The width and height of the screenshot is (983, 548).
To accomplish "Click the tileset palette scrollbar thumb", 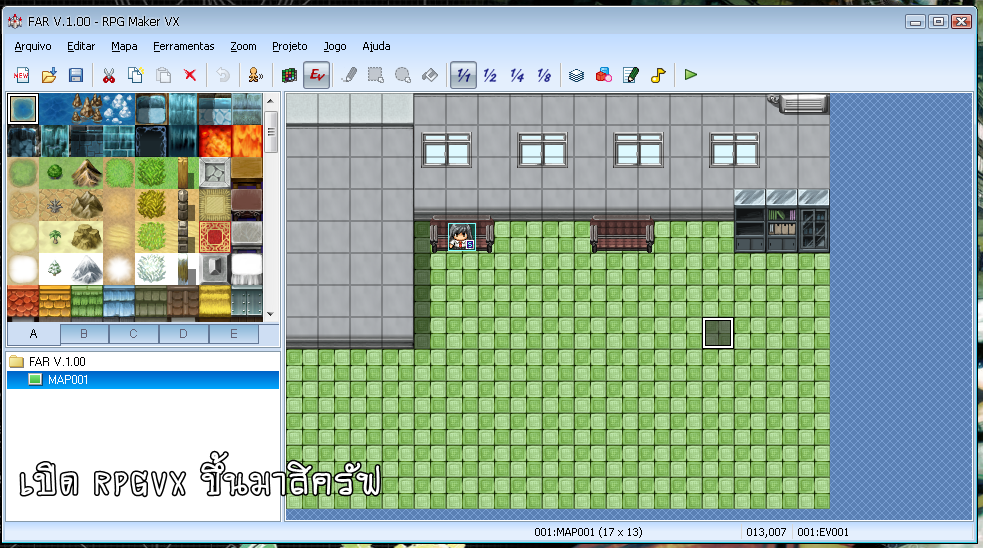I will (x=270, y=132).
